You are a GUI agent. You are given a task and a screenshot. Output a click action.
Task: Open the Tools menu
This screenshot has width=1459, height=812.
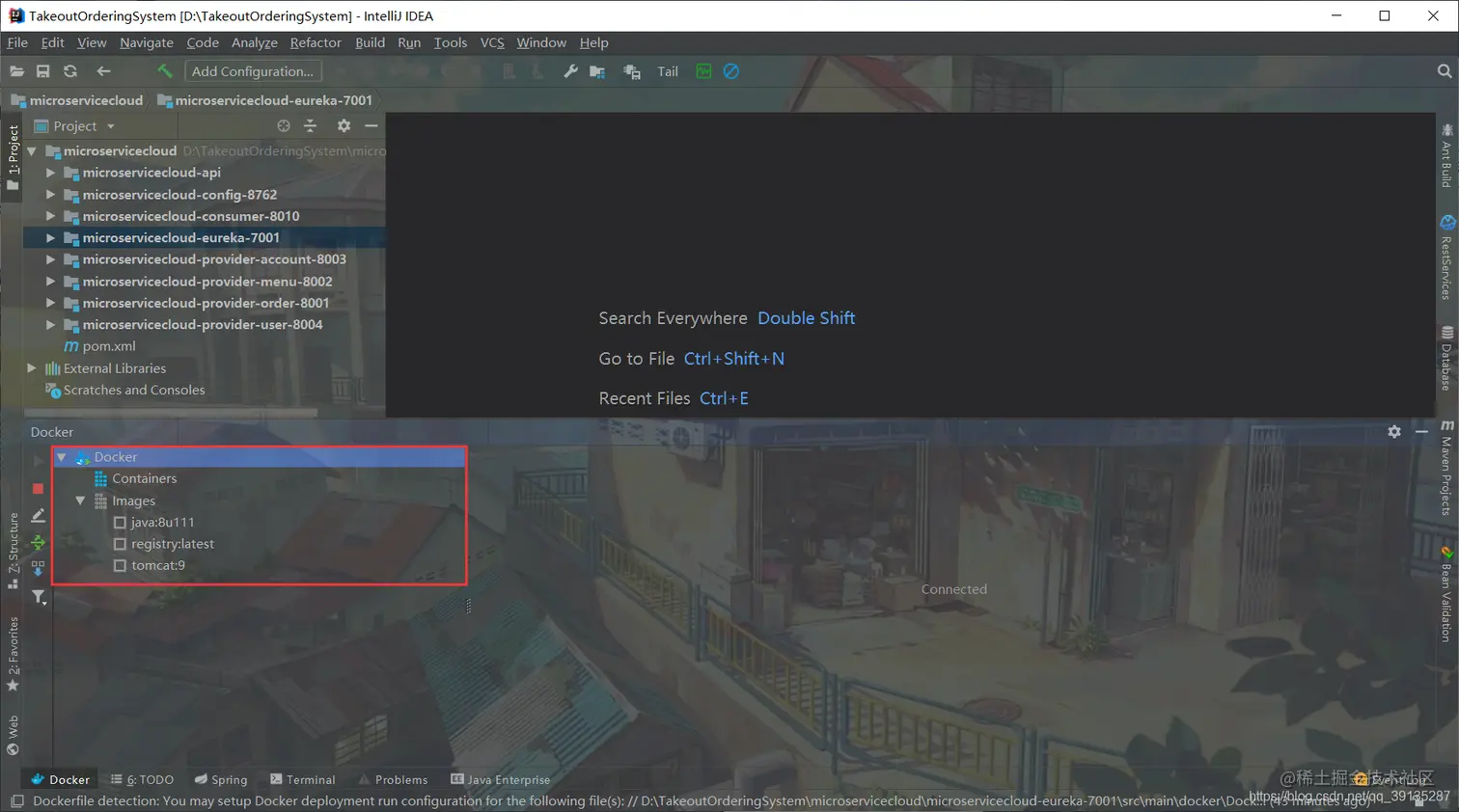pyautogui.click(x=451, y=42)
